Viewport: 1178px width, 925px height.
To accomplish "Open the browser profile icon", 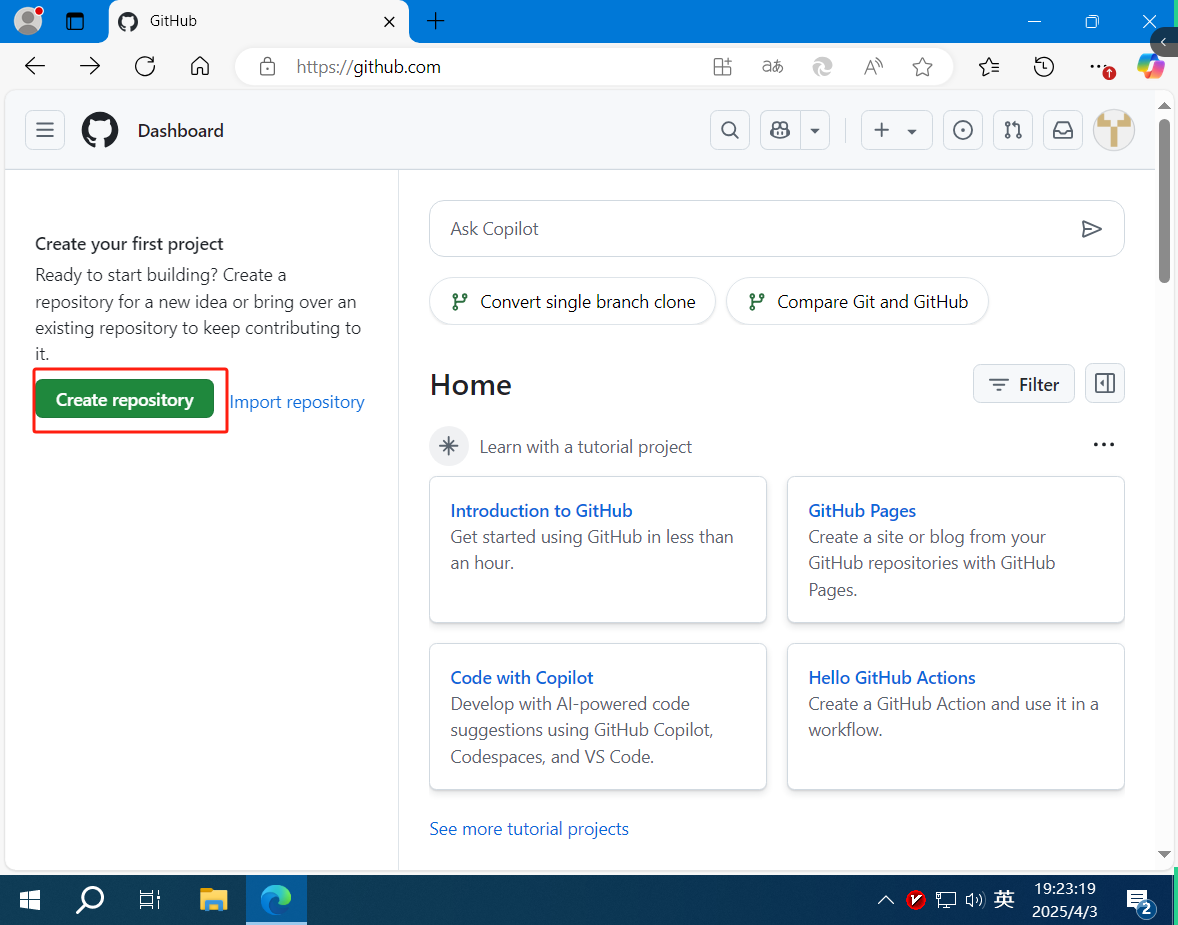I will tap(29, 20).
